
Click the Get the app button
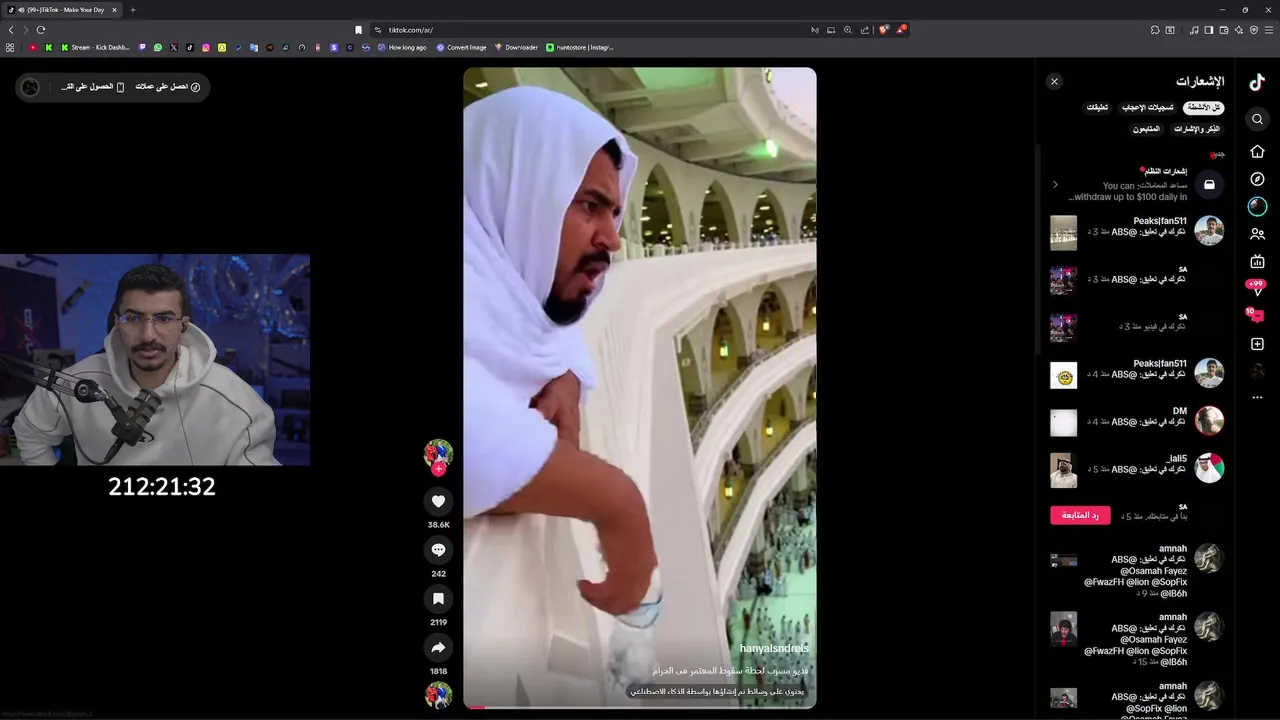[93, 87]
